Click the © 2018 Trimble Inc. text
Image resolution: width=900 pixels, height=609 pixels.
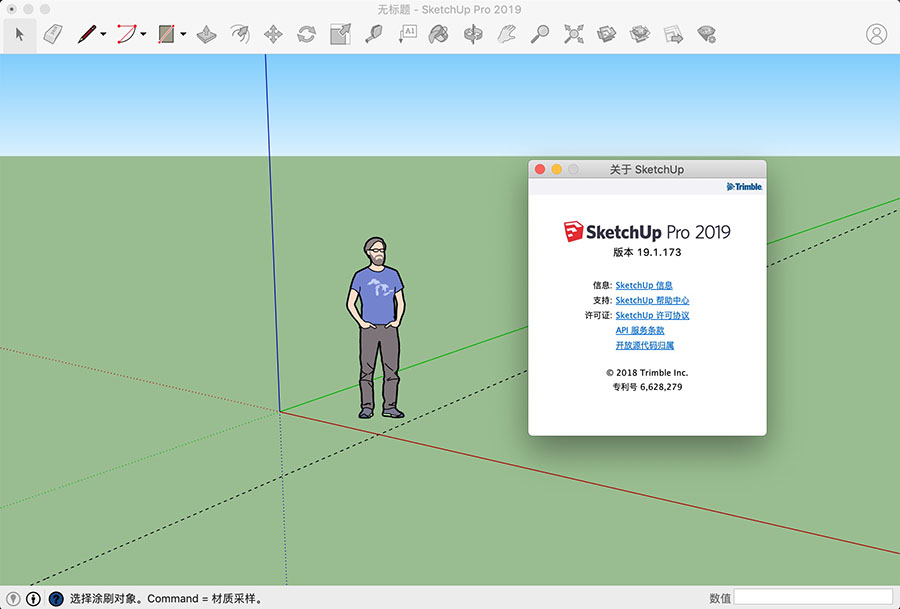[x=647, y=373]
